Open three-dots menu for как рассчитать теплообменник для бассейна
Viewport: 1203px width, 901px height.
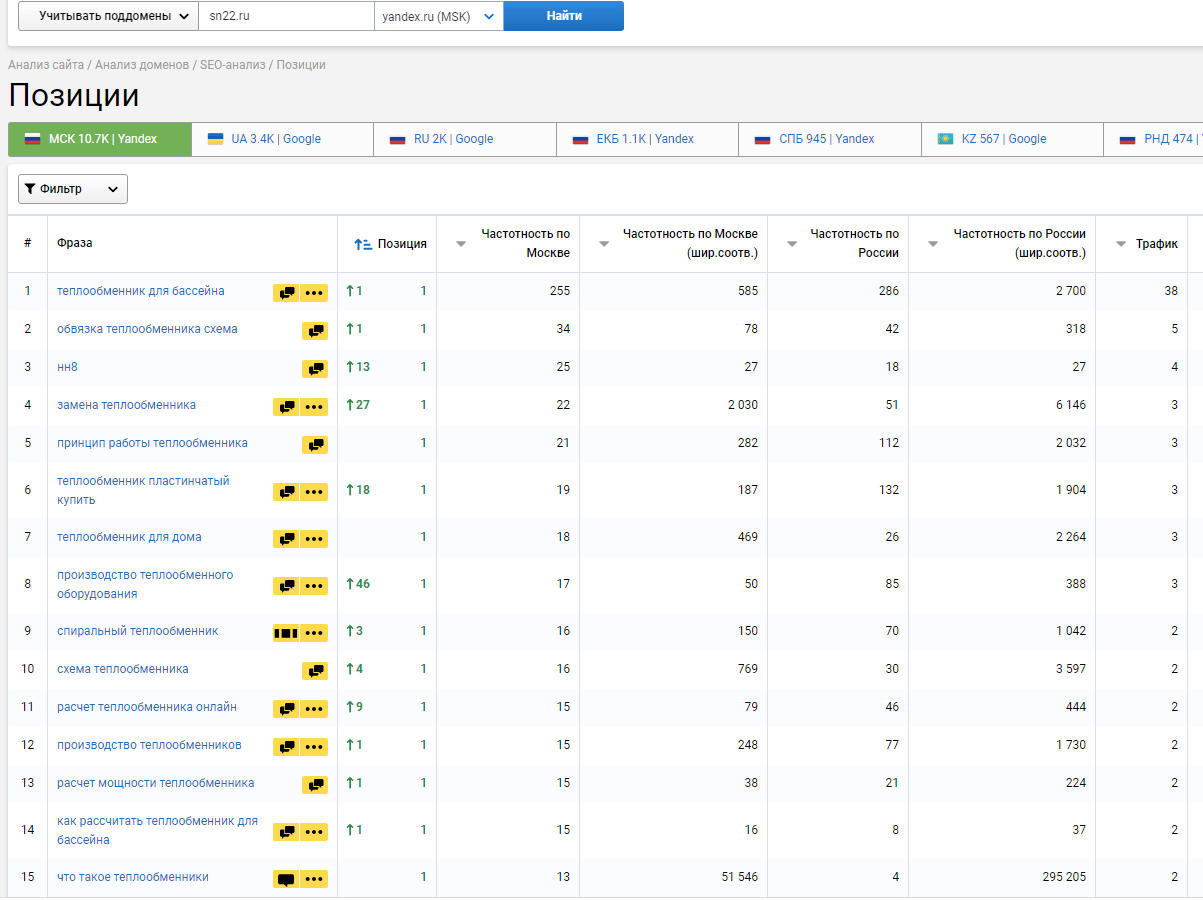[x=315, y=832]
